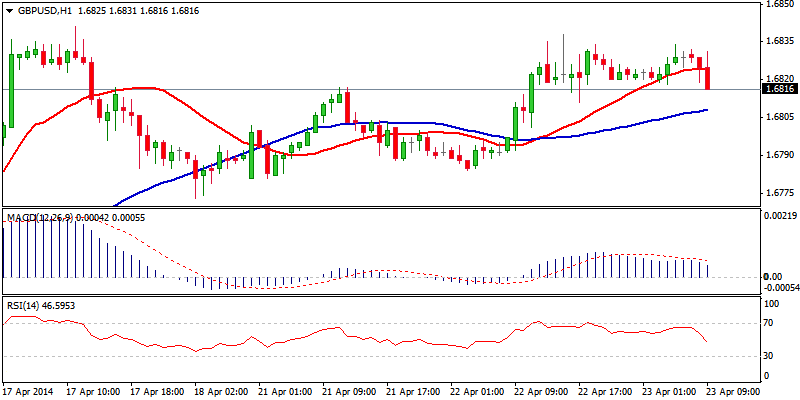The image size is (800, 400).
Task: Click the 23 Apr 09:00 time label
Action: coord(734,391)
